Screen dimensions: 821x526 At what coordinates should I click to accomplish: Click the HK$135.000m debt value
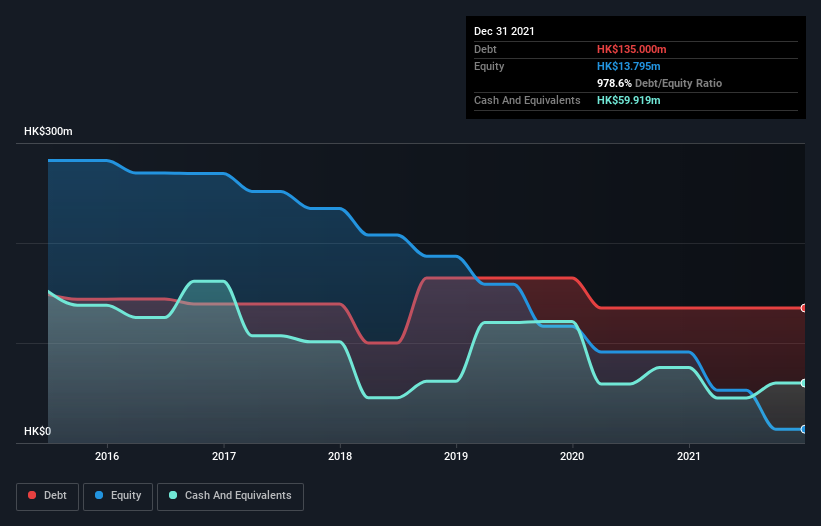(x=631, y=49)
